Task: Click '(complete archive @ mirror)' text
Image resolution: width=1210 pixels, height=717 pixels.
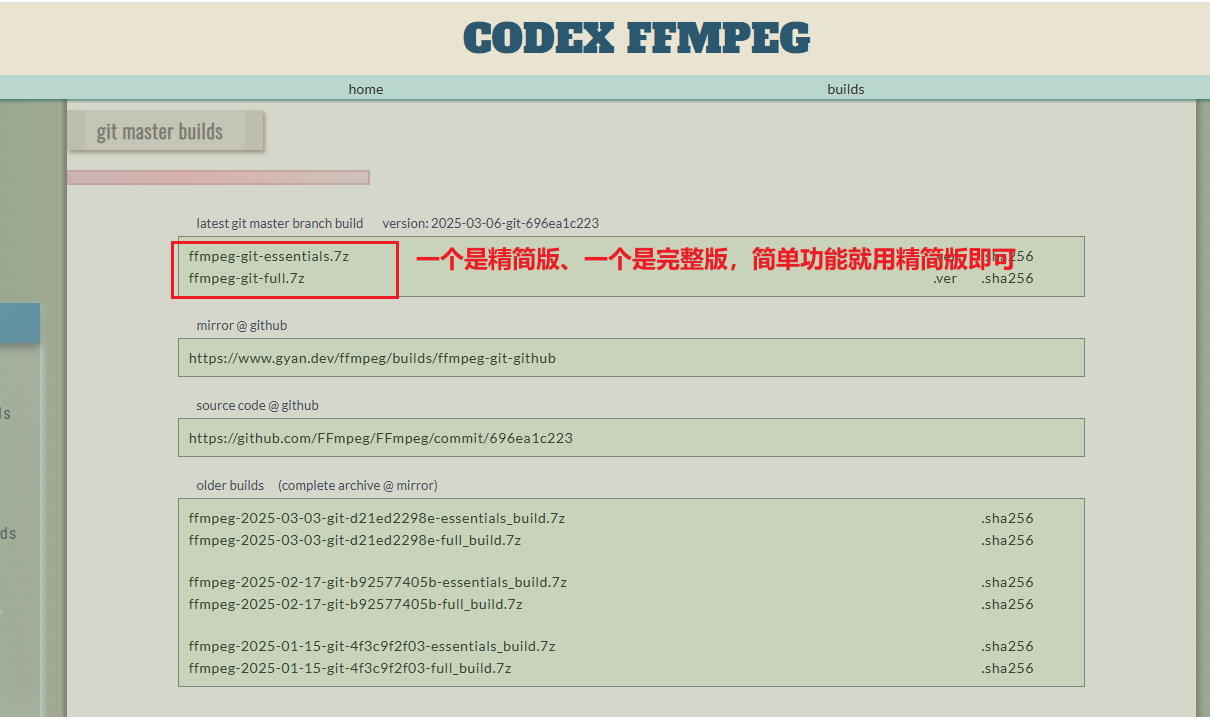Action: pyautogui.click(x=358, y=485)
